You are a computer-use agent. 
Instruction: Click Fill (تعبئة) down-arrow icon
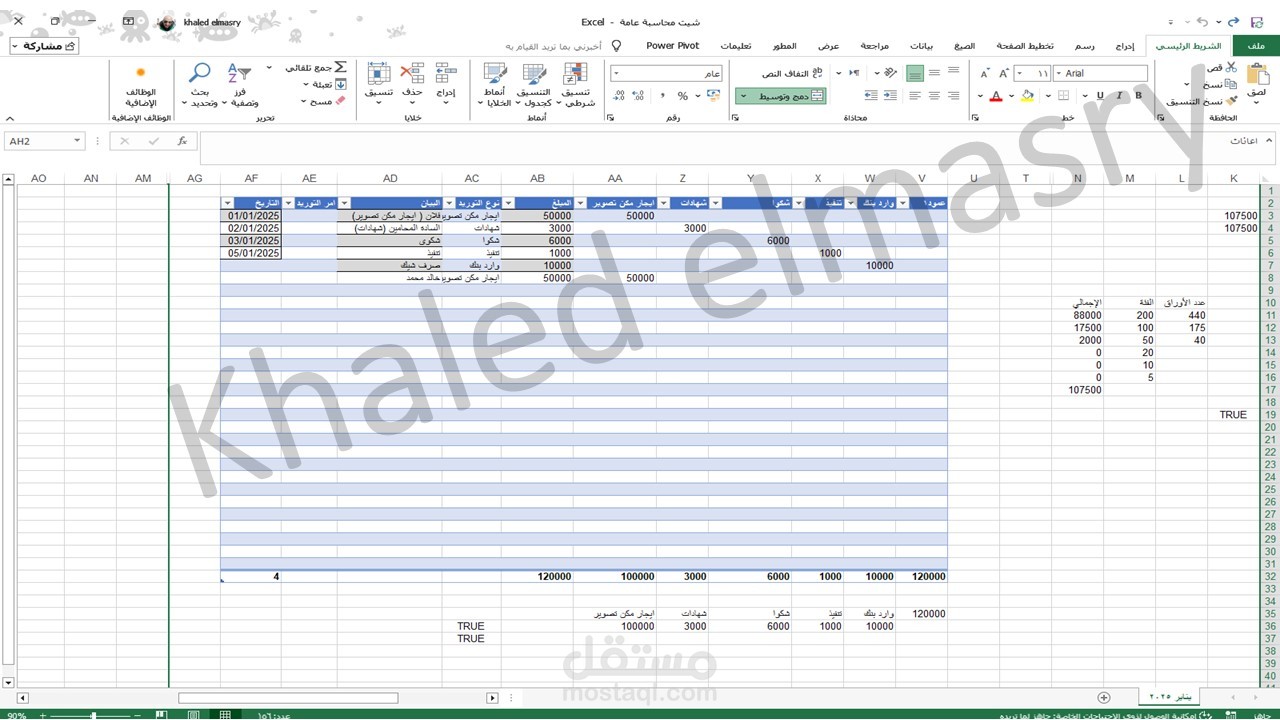[x=340, y=85]
